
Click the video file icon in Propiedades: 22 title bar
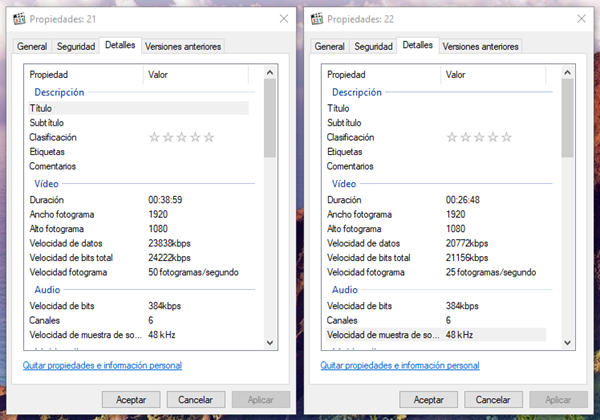(x=317, y=18)
